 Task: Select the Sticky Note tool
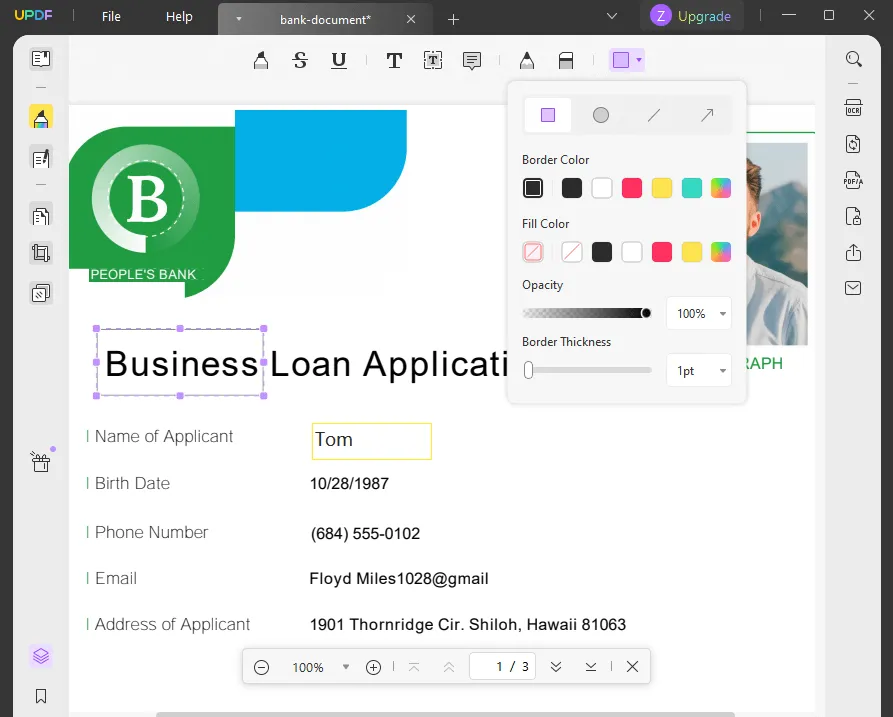click(472, 60)
